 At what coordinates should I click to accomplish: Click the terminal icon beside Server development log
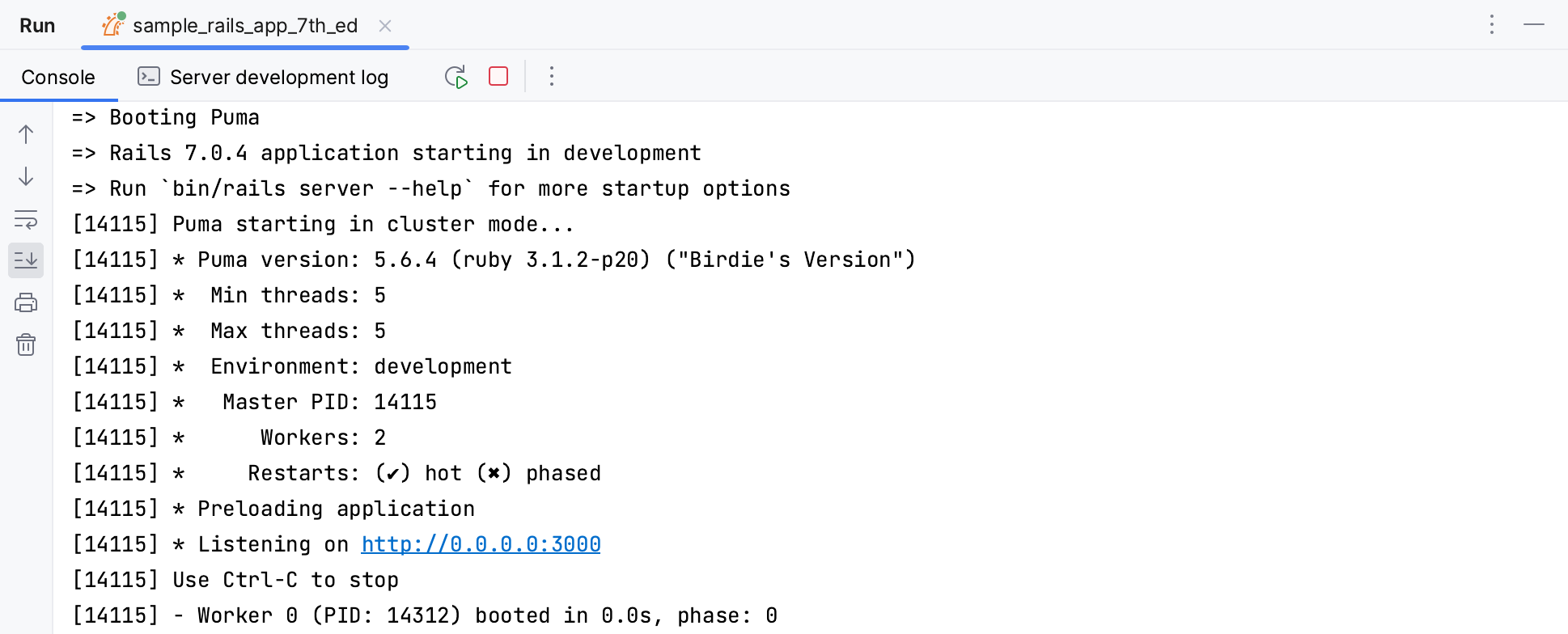[x=149, y=77]
